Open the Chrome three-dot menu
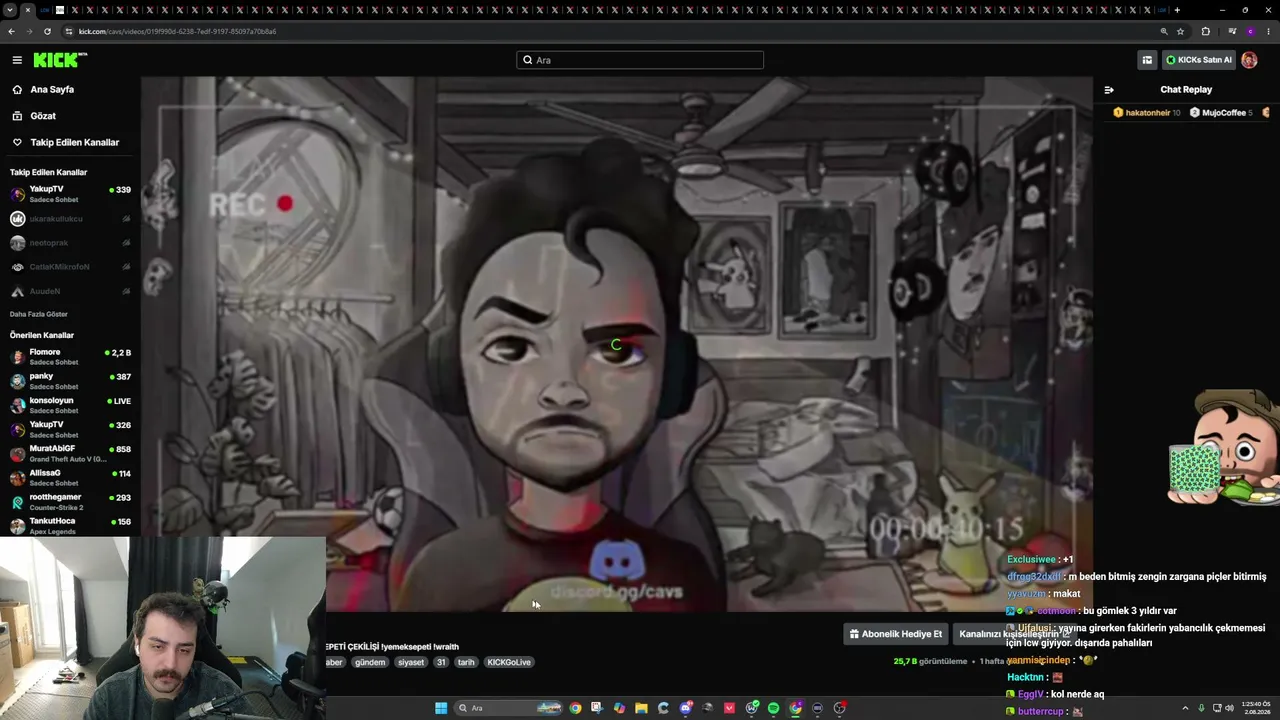Viewport: 1280px width, 720px height. click(1268, 31)
